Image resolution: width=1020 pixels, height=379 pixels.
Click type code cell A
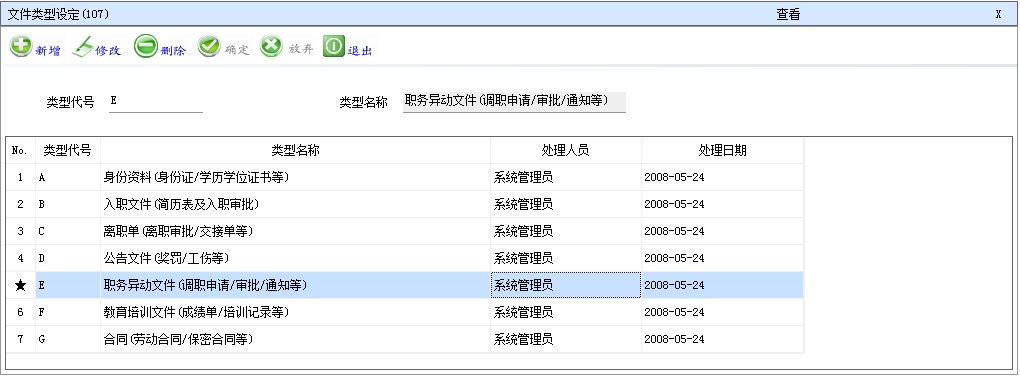tap(68, 177)
